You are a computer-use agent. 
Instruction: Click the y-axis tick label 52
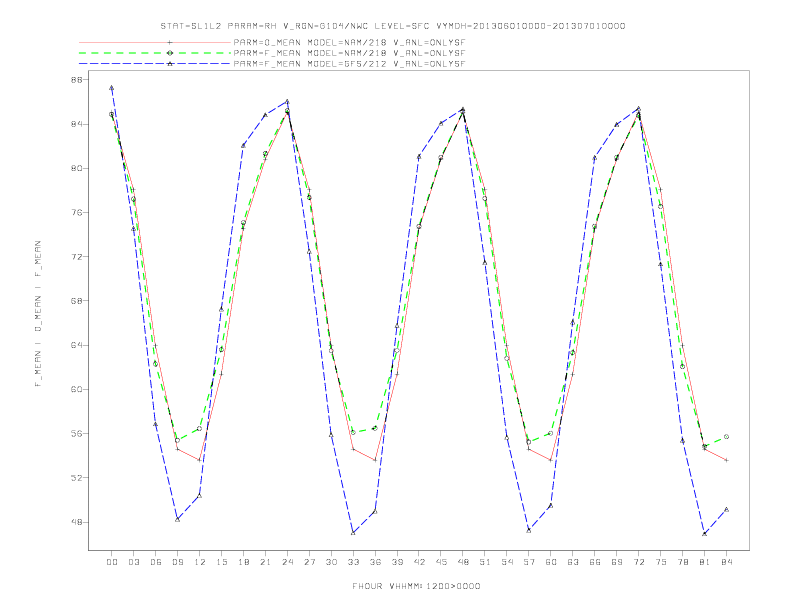click(78, 478)
